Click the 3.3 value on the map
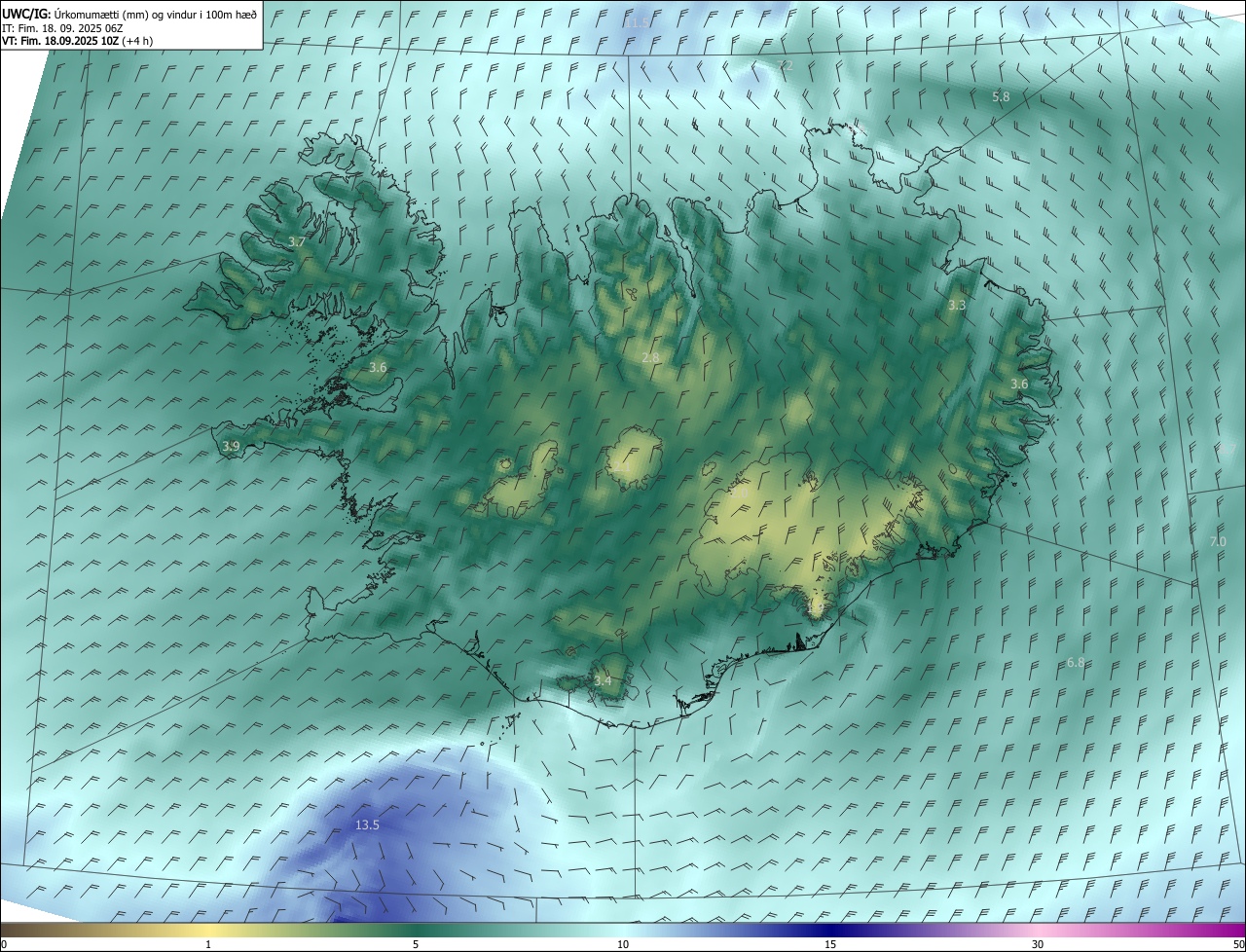This screenshot has height=952, width=1246. pos(957,306)
